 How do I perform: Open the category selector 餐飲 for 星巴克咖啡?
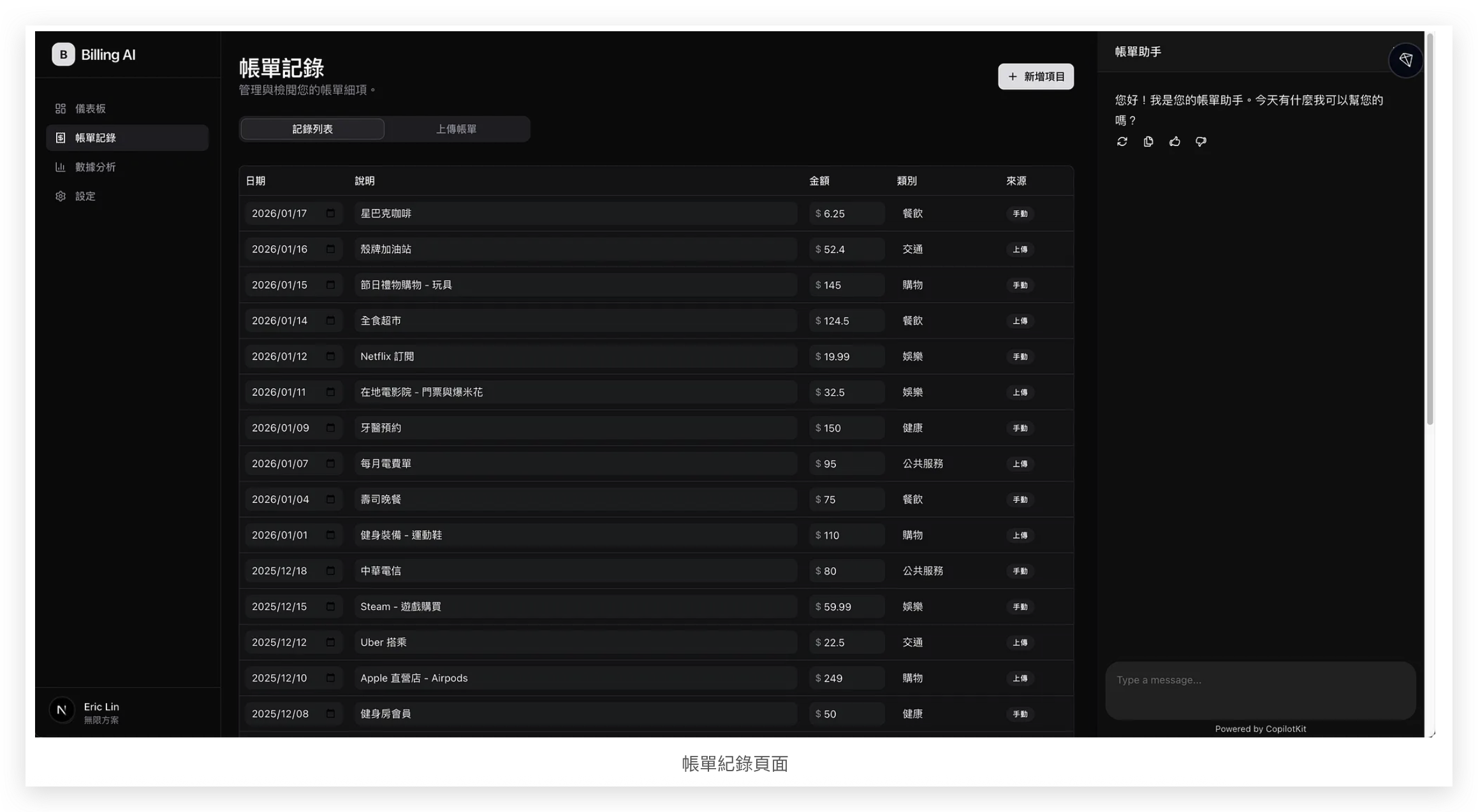click(912, 214)
